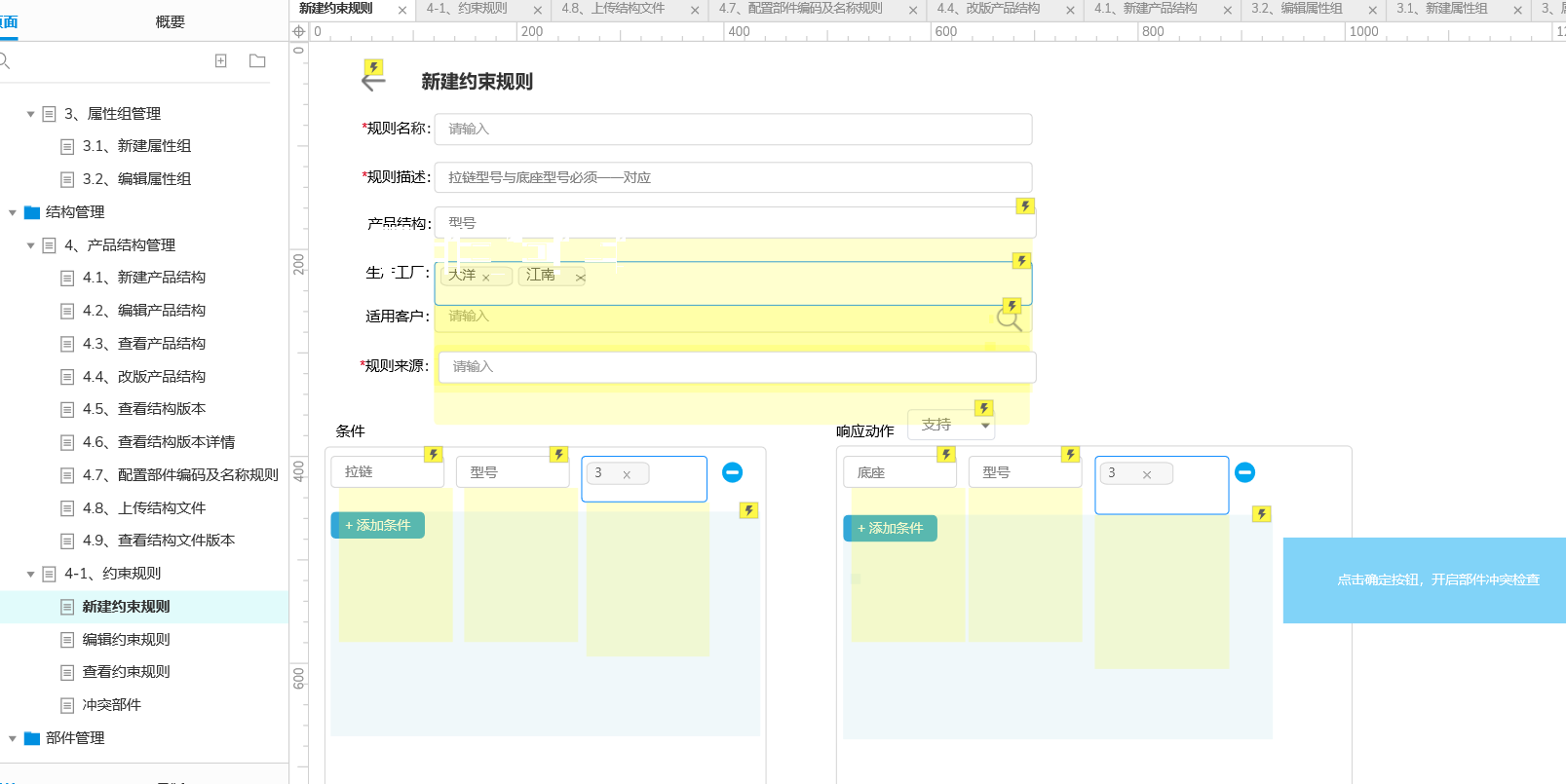Collapse the 4、产品结构管理 node
This screenshot has height=784, width=1566.
click(x=30, y=245)
